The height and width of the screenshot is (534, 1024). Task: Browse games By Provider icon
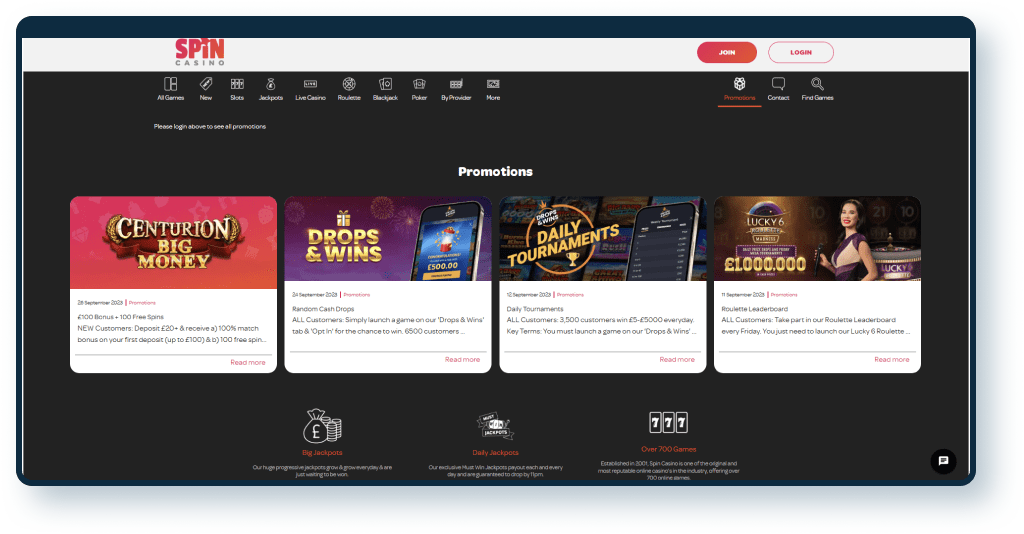(x=456, y=84)
